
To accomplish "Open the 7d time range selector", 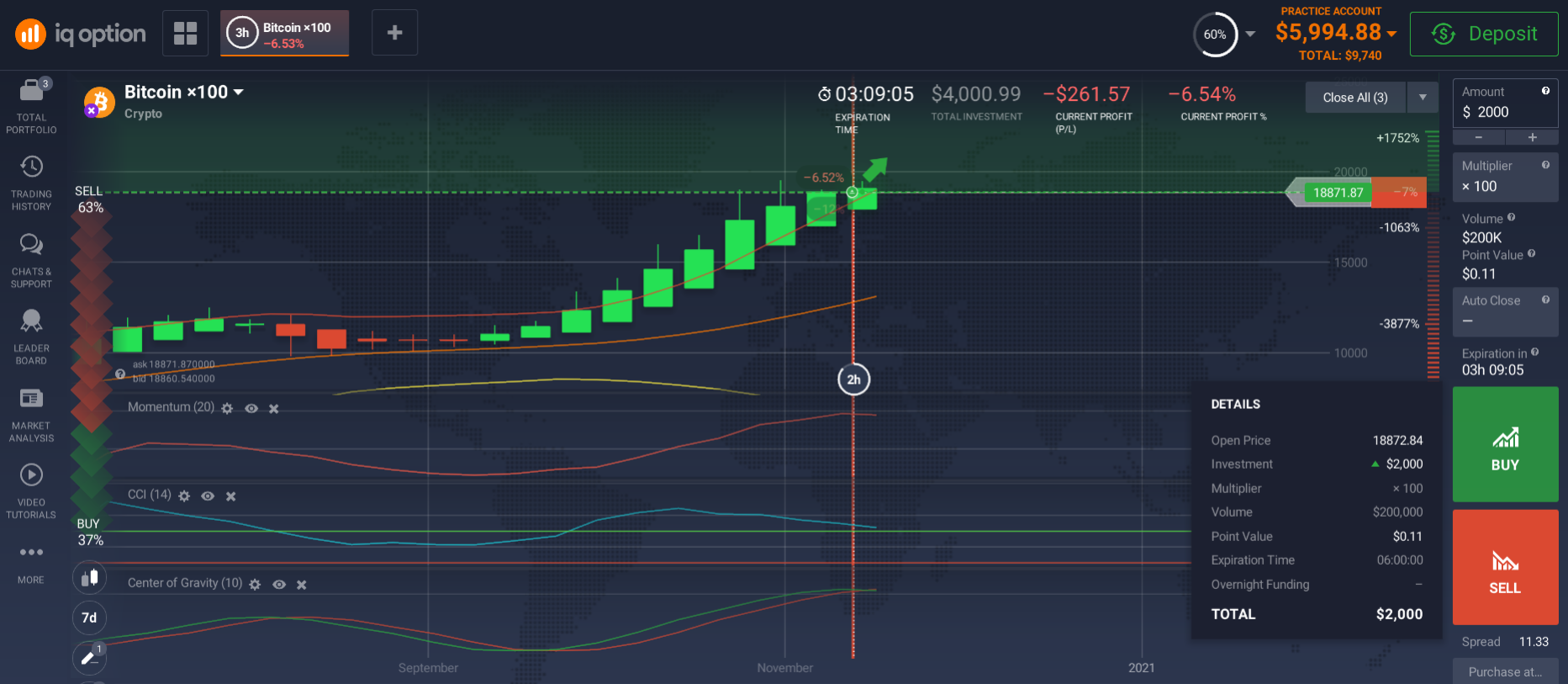I will pyautogui.click(x=89, y=618).
